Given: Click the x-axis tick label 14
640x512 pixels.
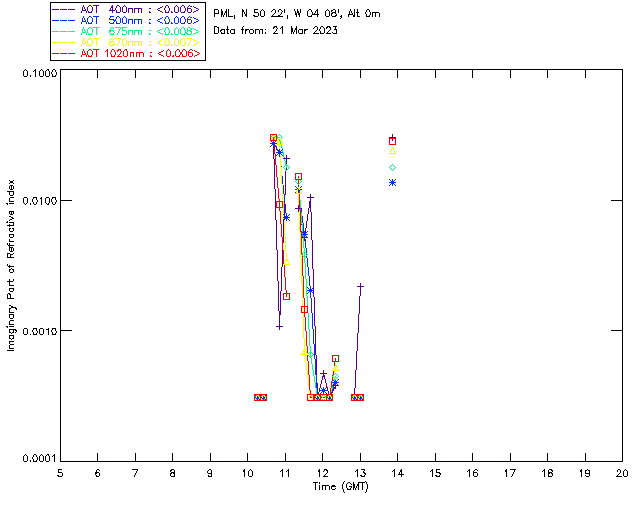Looking at the screenshot, I should click(398, 473).
